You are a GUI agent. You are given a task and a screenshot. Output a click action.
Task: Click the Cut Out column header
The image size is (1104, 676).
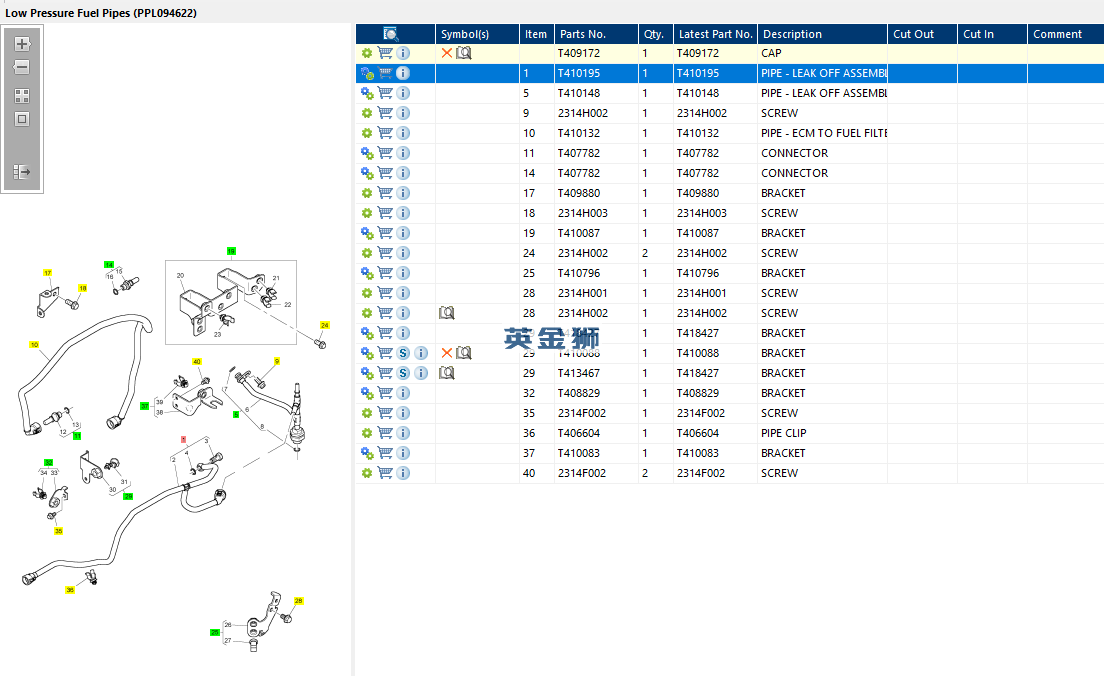coord(922,34)
